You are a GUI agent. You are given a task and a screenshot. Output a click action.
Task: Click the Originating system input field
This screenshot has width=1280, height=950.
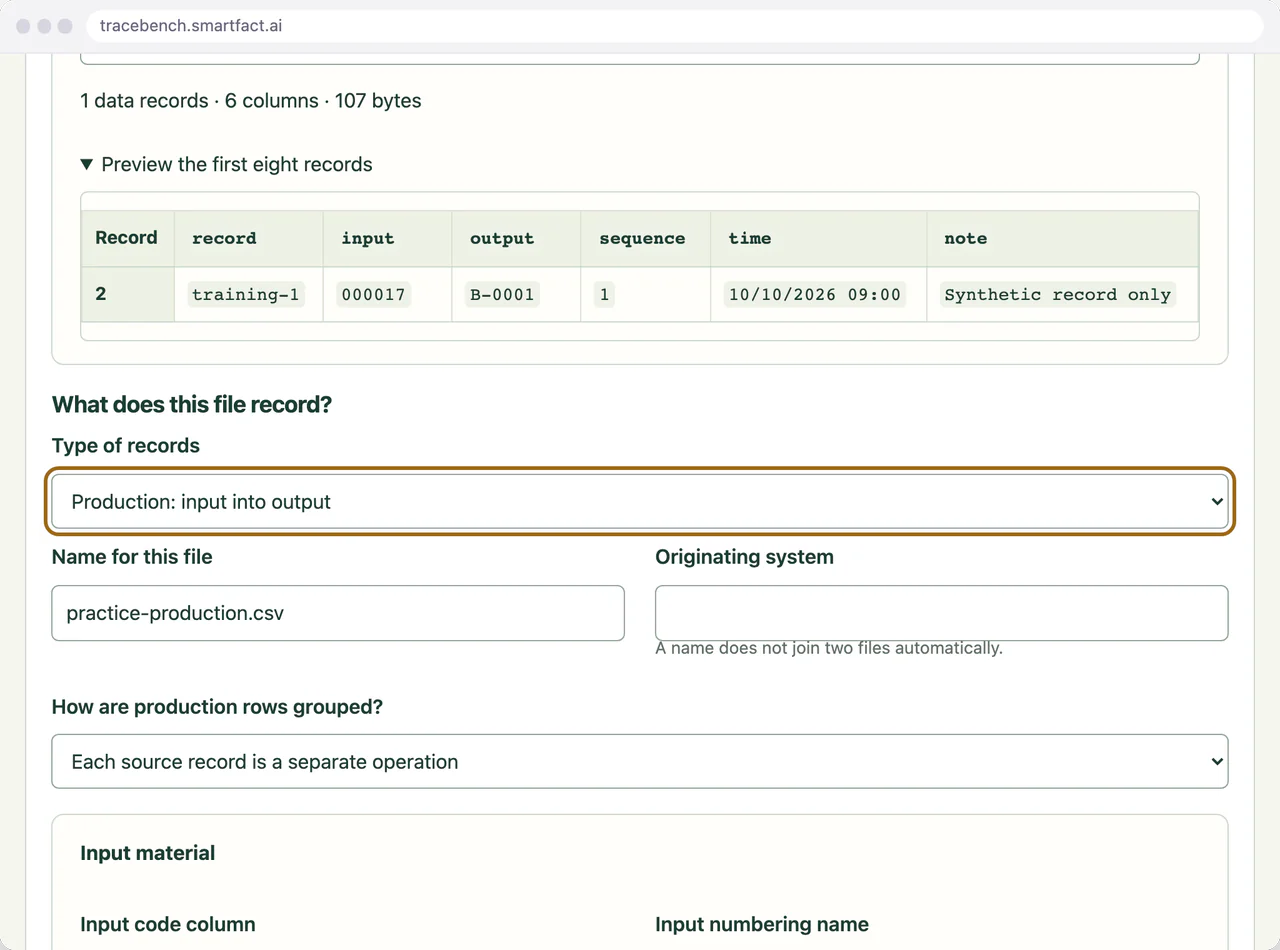[x=941, y=613]
